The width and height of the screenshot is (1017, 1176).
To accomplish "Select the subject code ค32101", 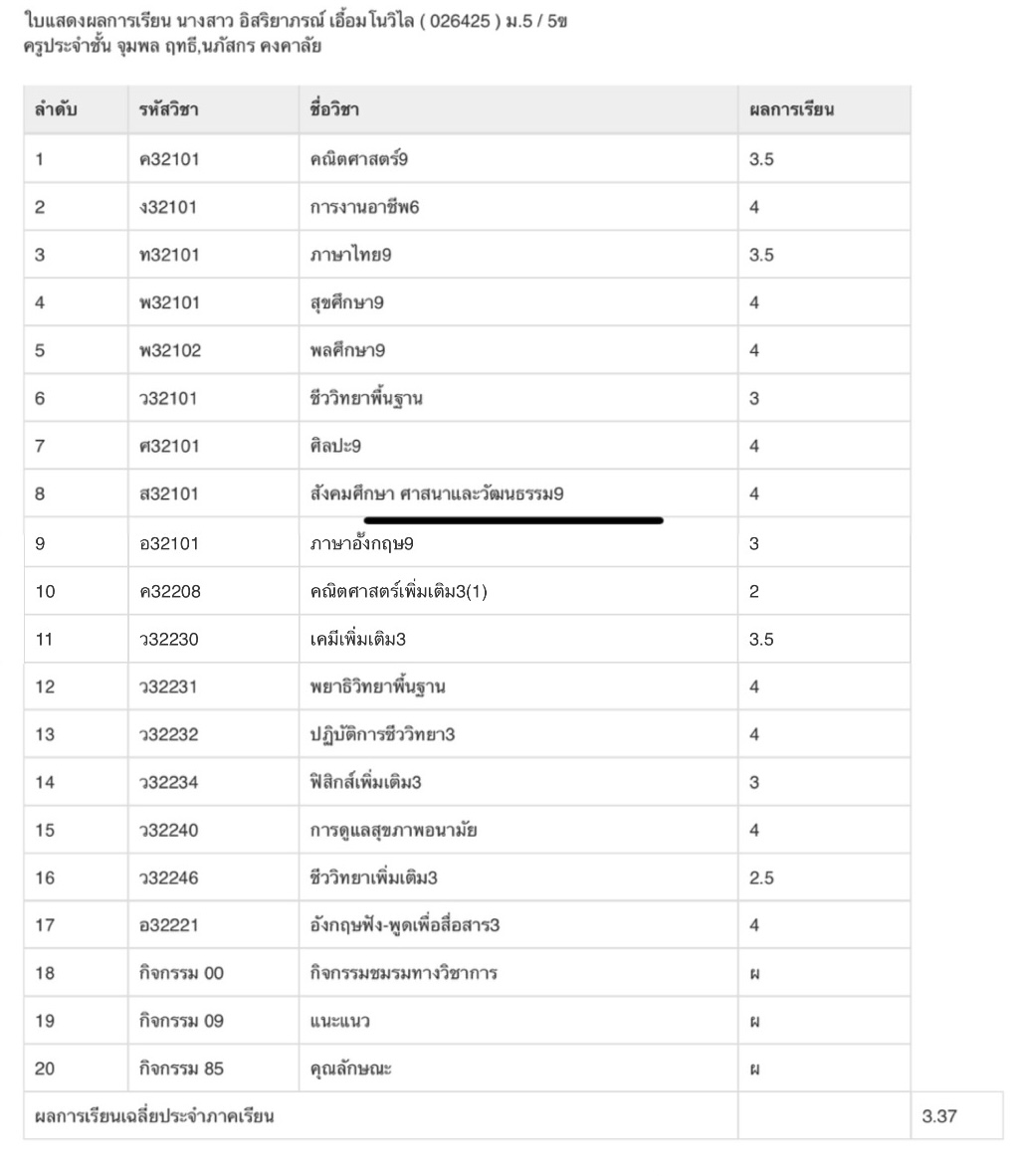I will coord(169,159).
